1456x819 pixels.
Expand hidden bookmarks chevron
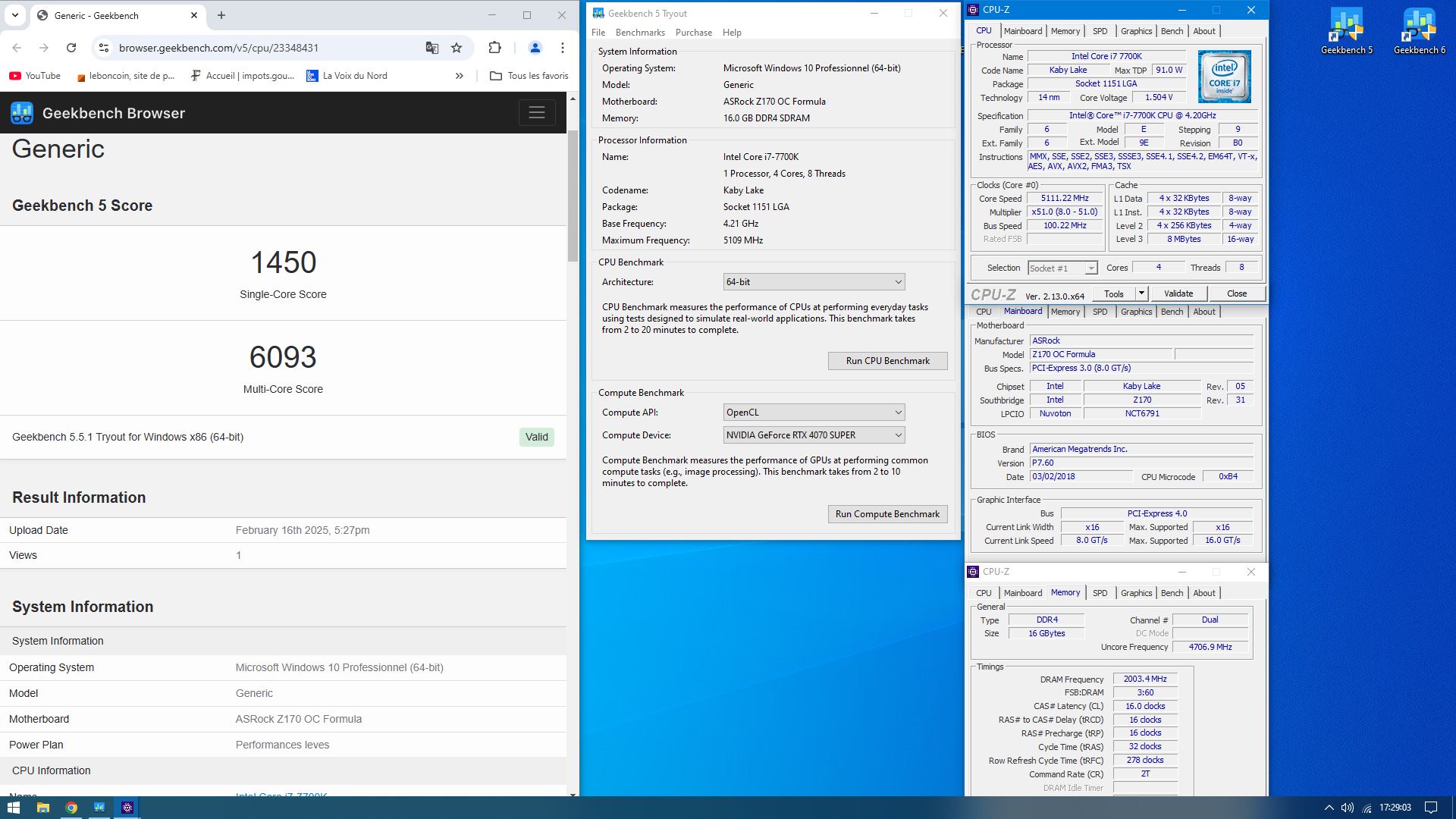459,76
